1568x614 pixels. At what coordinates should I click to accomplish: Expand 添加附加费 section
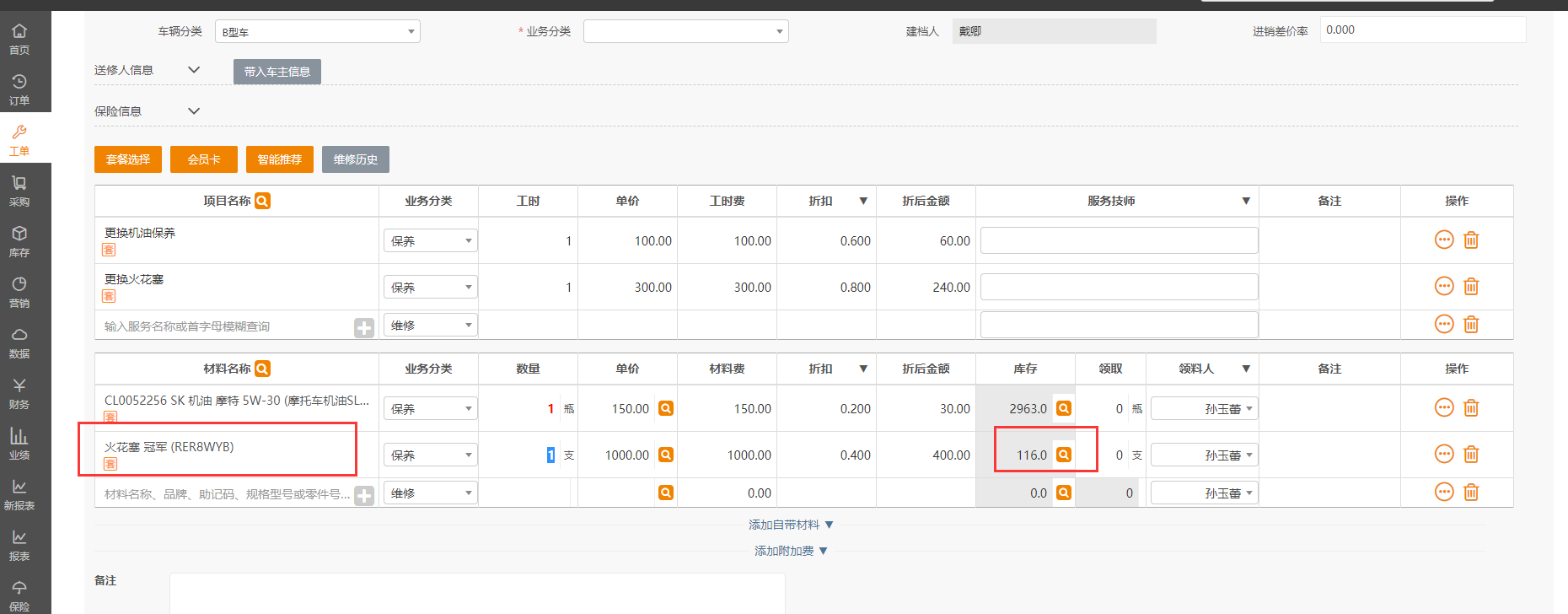[x=791, y=551]
